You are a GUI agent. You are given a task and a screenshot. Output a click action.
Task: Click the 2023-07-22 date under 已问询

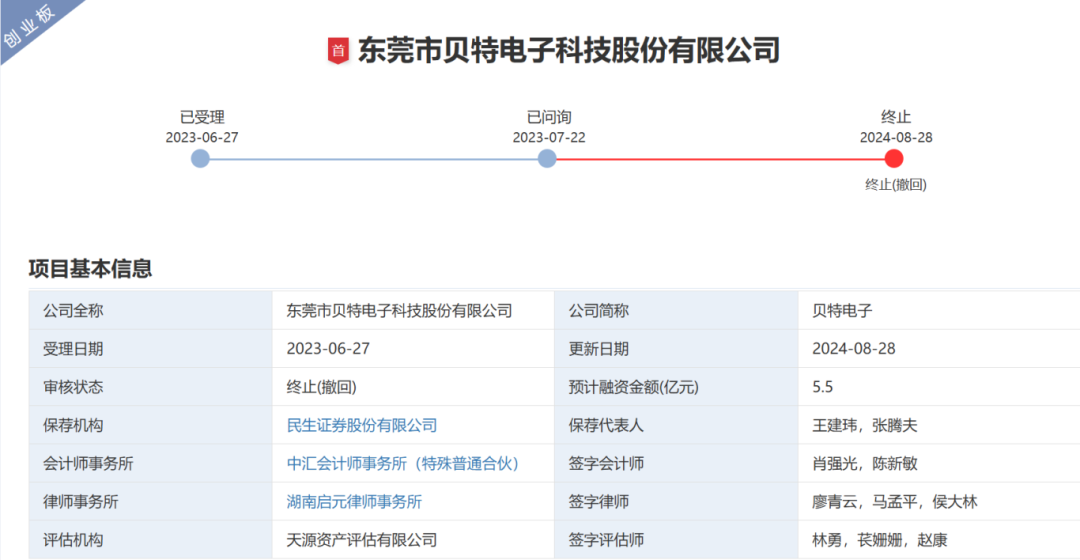pyautogui.click(x=549, y=137)
